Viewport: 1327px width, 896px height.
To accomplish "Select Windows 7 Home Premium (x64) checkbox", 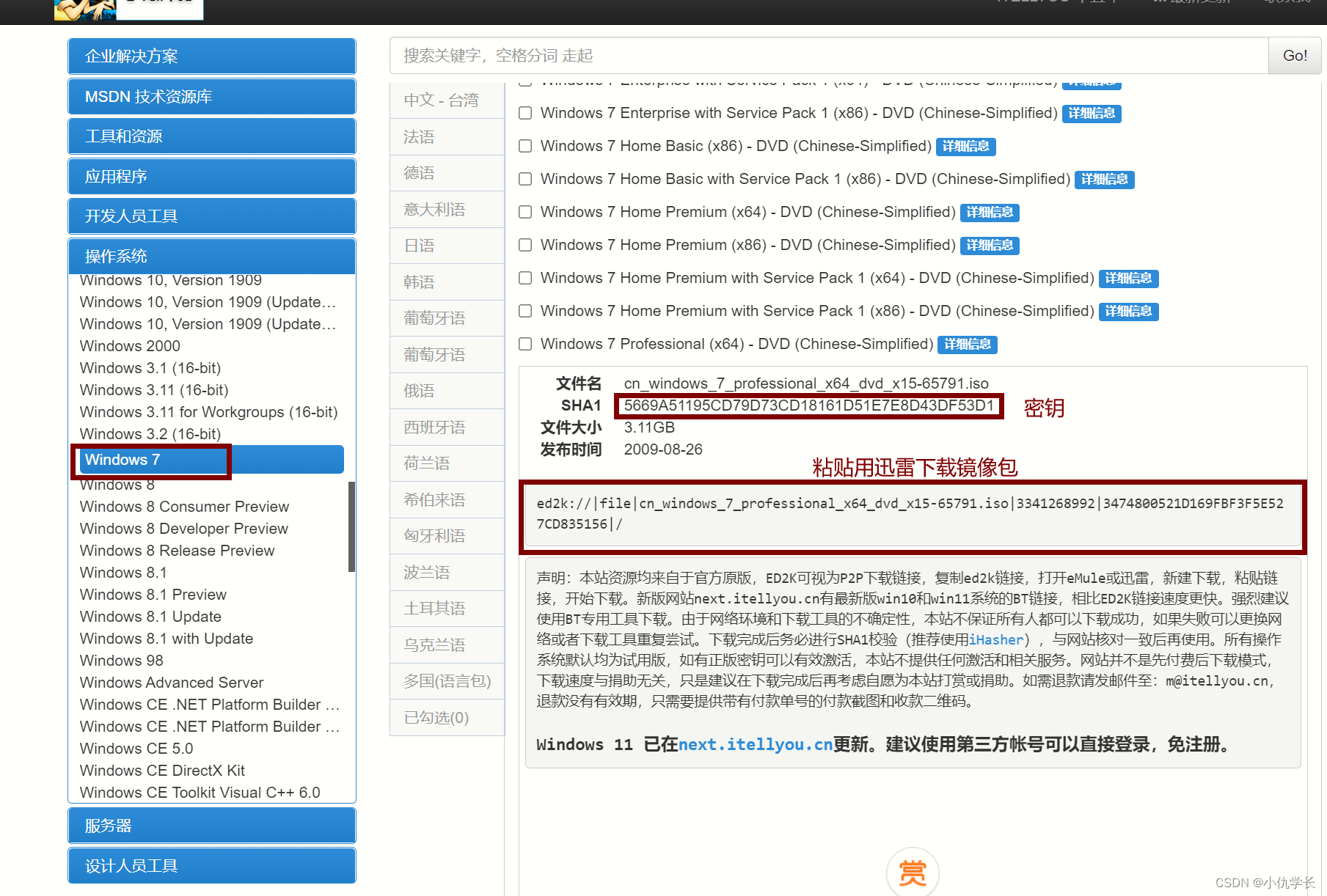I will coord(525,212).
